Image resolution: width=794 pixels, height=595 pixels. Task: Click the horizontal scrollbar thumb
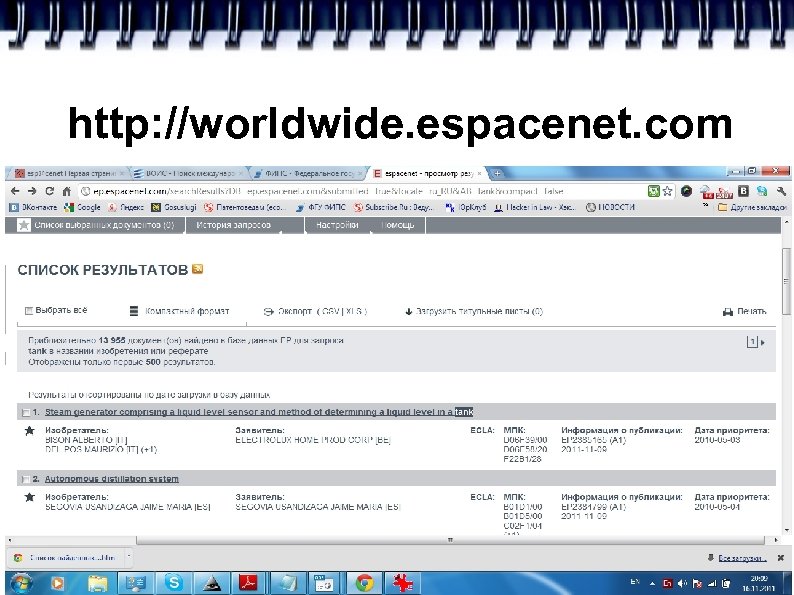[x=450, y=540]
